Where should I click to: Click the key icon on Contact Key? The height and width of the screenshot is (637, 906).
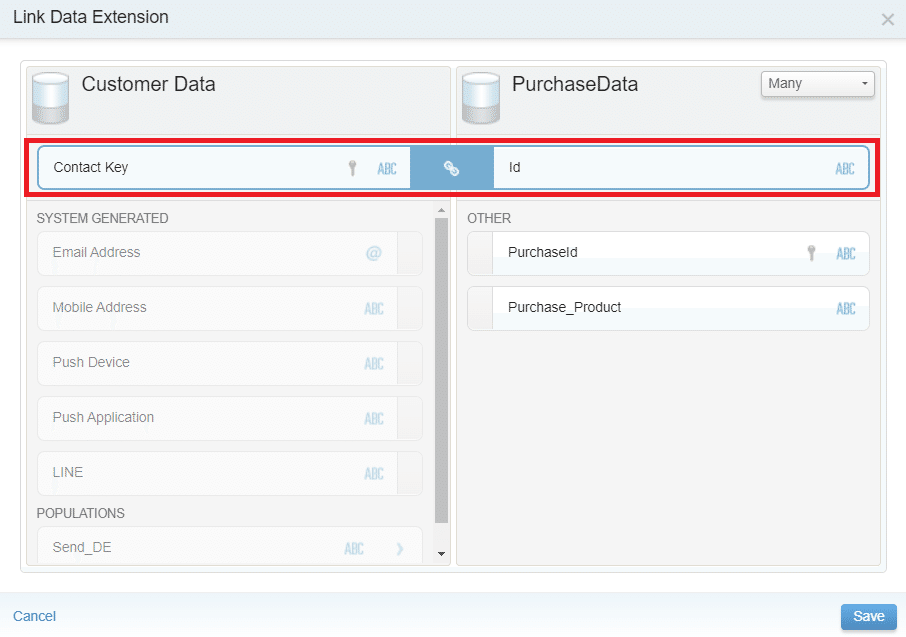click(x=352, y=168)
